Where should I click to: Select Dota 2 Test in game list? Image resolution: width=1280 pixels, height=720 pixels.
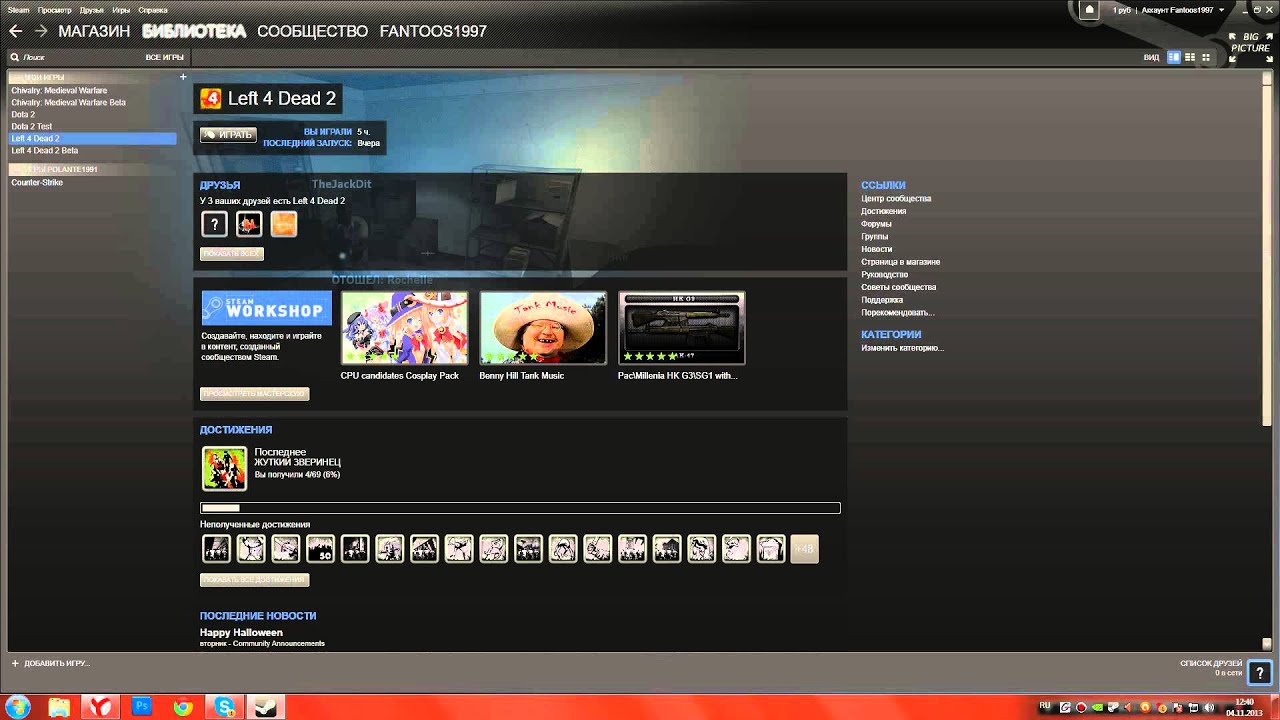32,127
